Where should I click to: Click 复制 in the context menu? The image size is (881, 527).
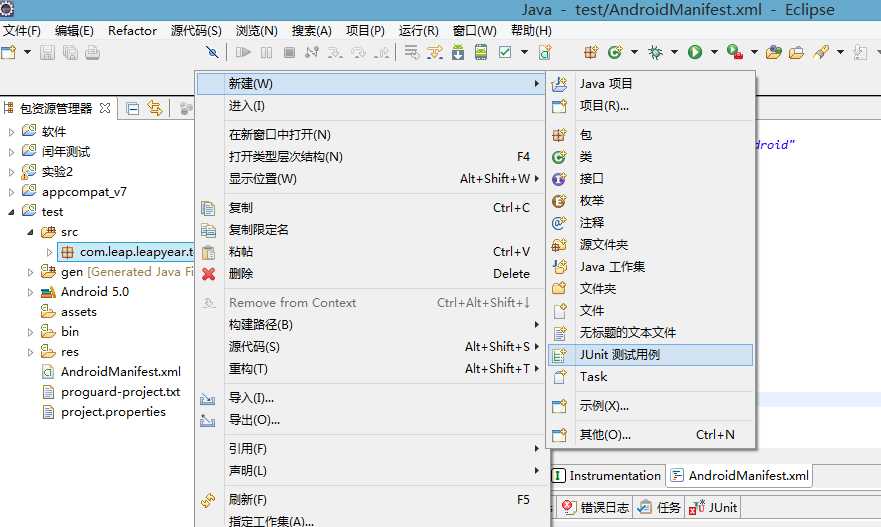[370, 208]
